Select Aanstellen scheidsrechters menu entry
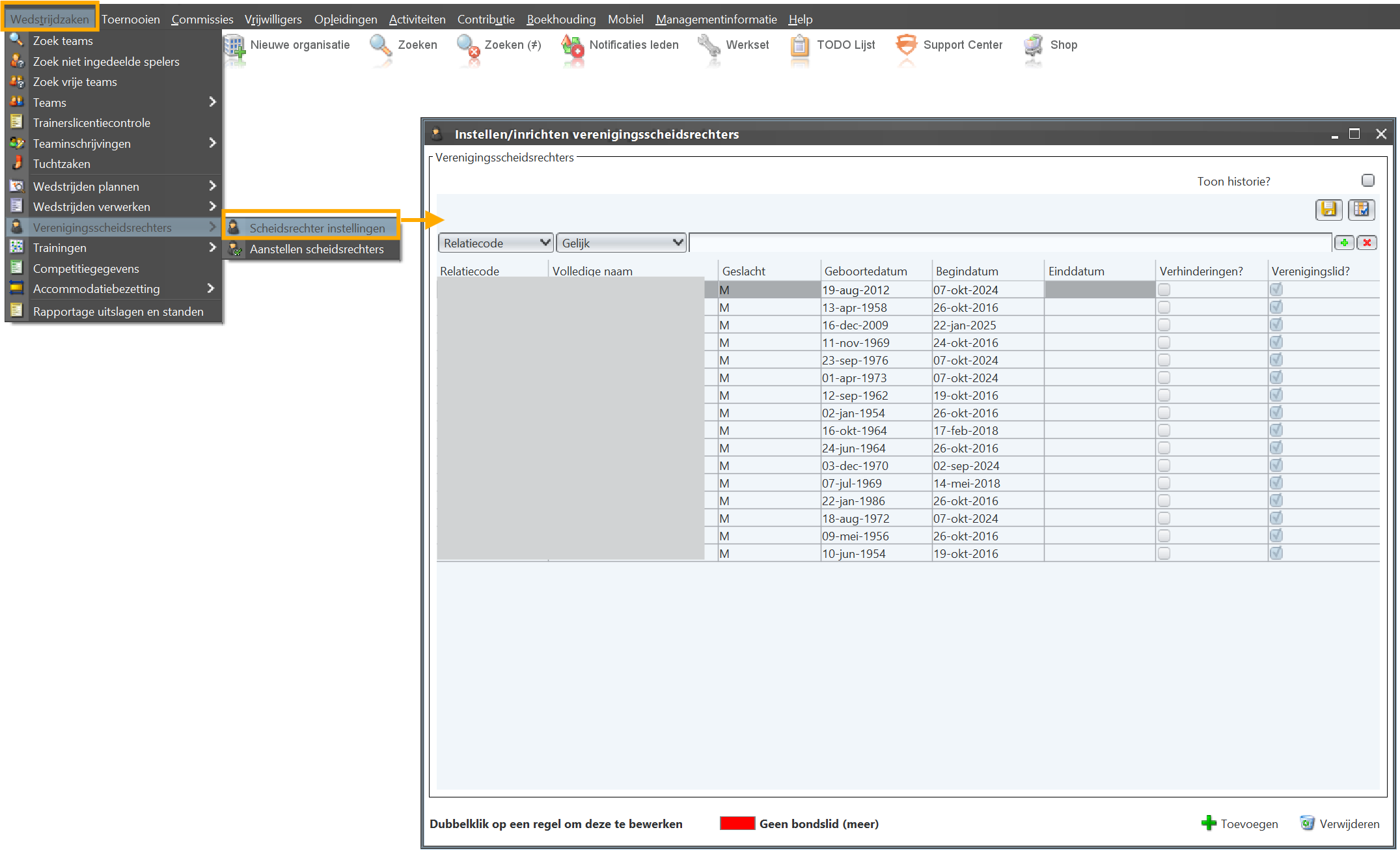This screenshot has width=1400, height=858. [x=316, y=249]
